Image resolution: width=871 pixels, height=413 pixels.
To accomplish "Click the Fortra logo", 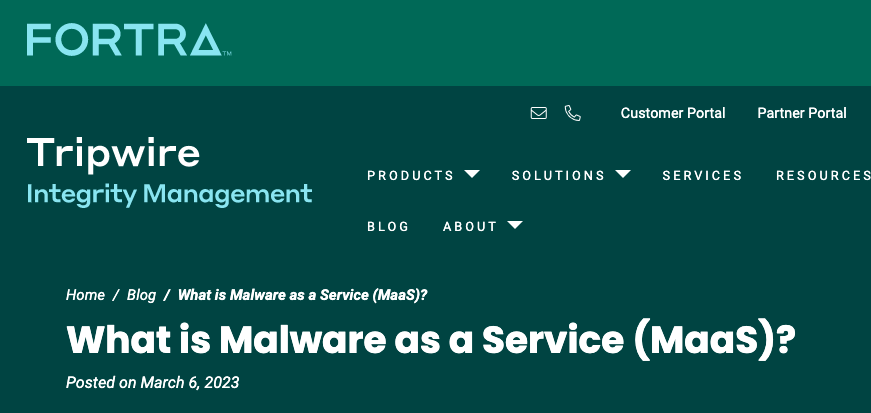I will 129,40.
